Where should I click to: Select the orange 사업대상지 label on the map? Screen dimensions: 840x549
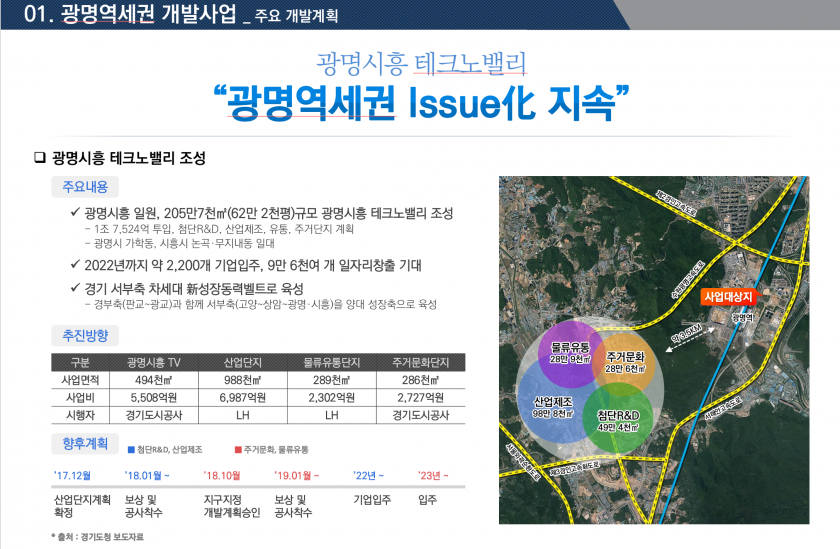pyautogui.click(x=728, y=296)
